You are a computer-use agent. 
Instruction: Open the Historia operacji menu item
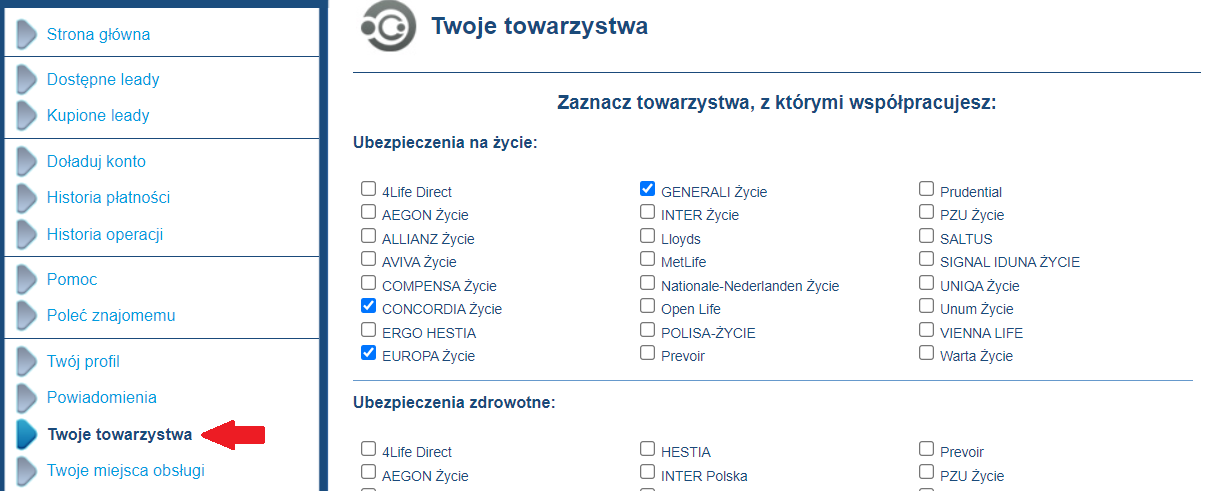point(105,234)
